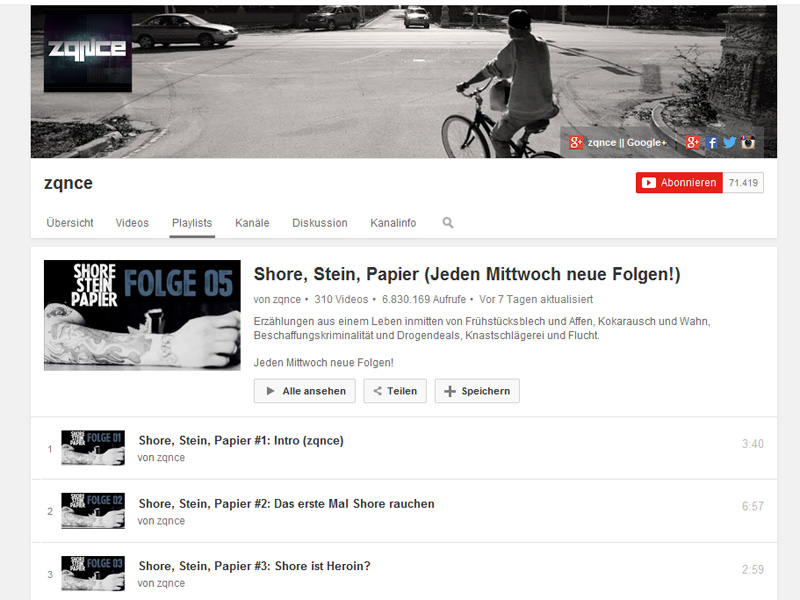Follow the zqnce || Google+ link

627,143
